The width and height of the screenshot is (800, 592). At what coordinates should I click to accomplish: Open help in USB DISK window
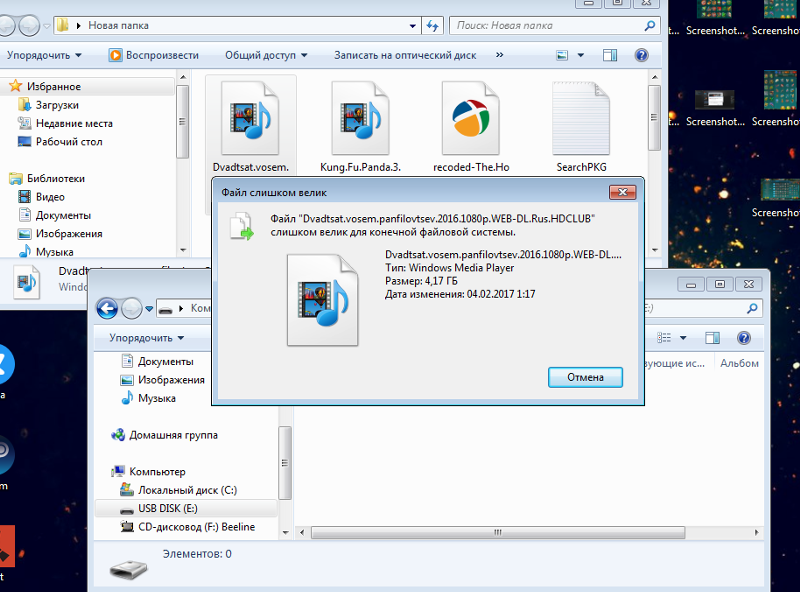pos(744,338)
